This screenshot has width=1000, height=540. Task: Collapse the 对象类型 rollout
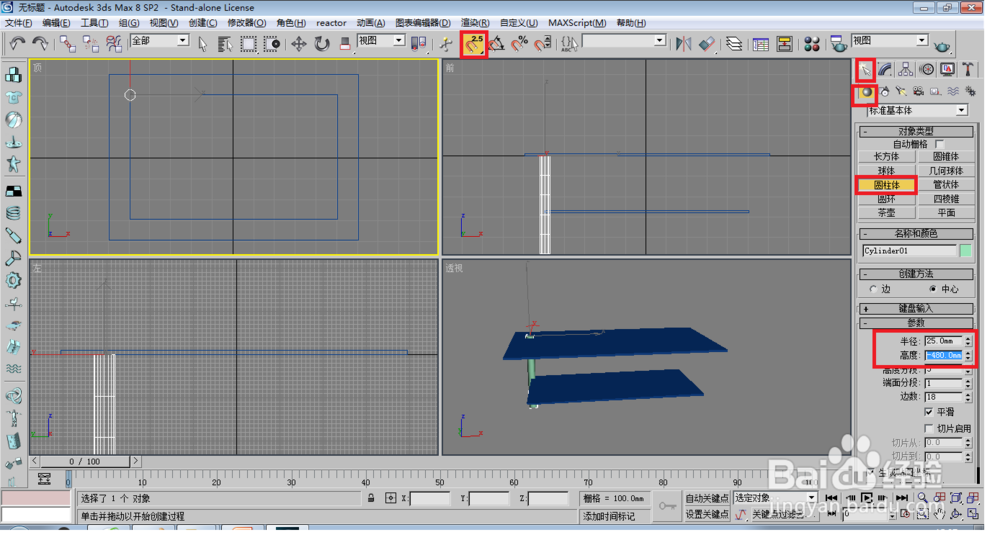[x=916, y=131]
